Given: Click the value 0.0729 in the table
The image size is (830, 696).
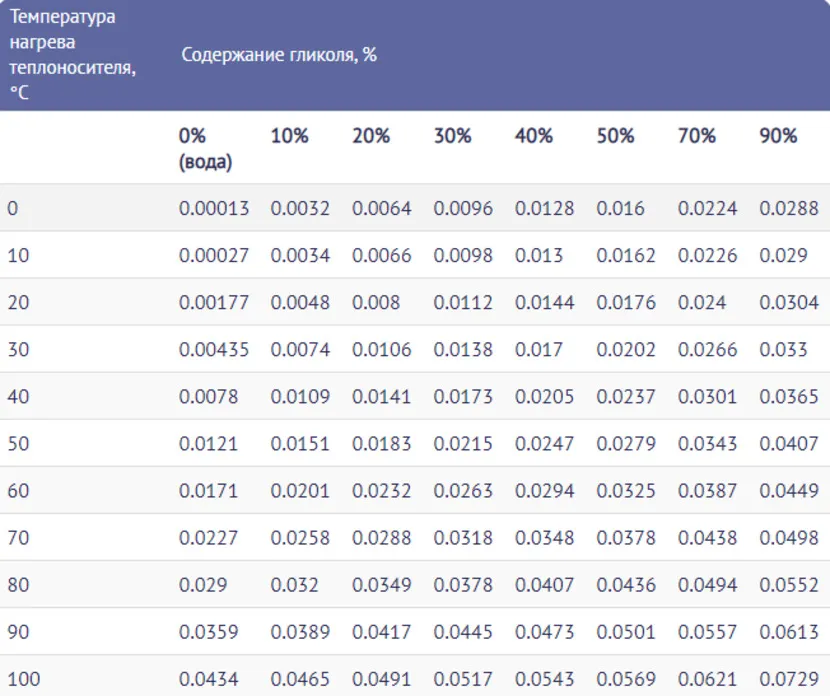Looking at the screenshot, I should pos(789,680).
